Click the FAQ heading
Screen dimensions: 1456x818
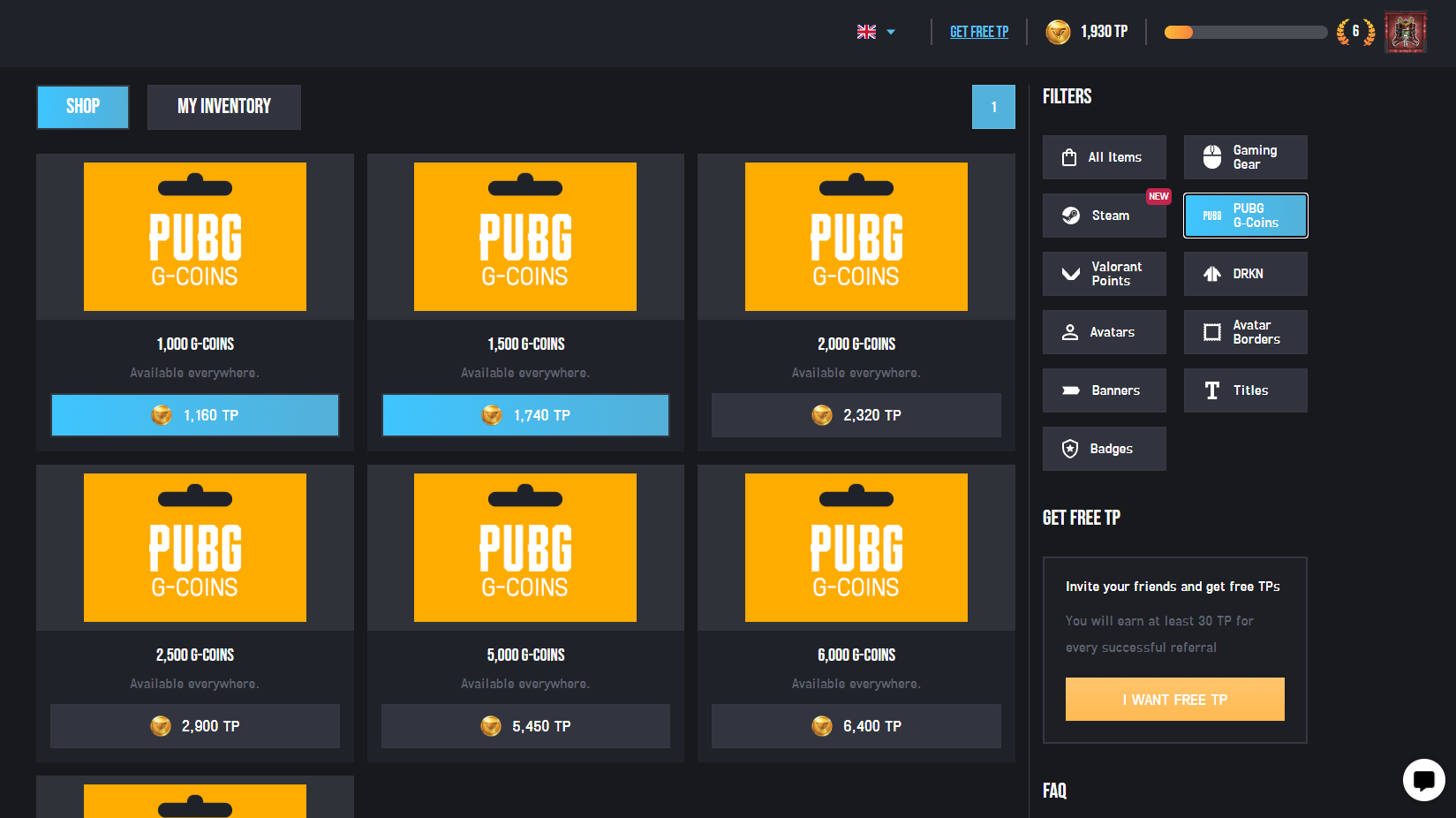[x=1054, y=791]
